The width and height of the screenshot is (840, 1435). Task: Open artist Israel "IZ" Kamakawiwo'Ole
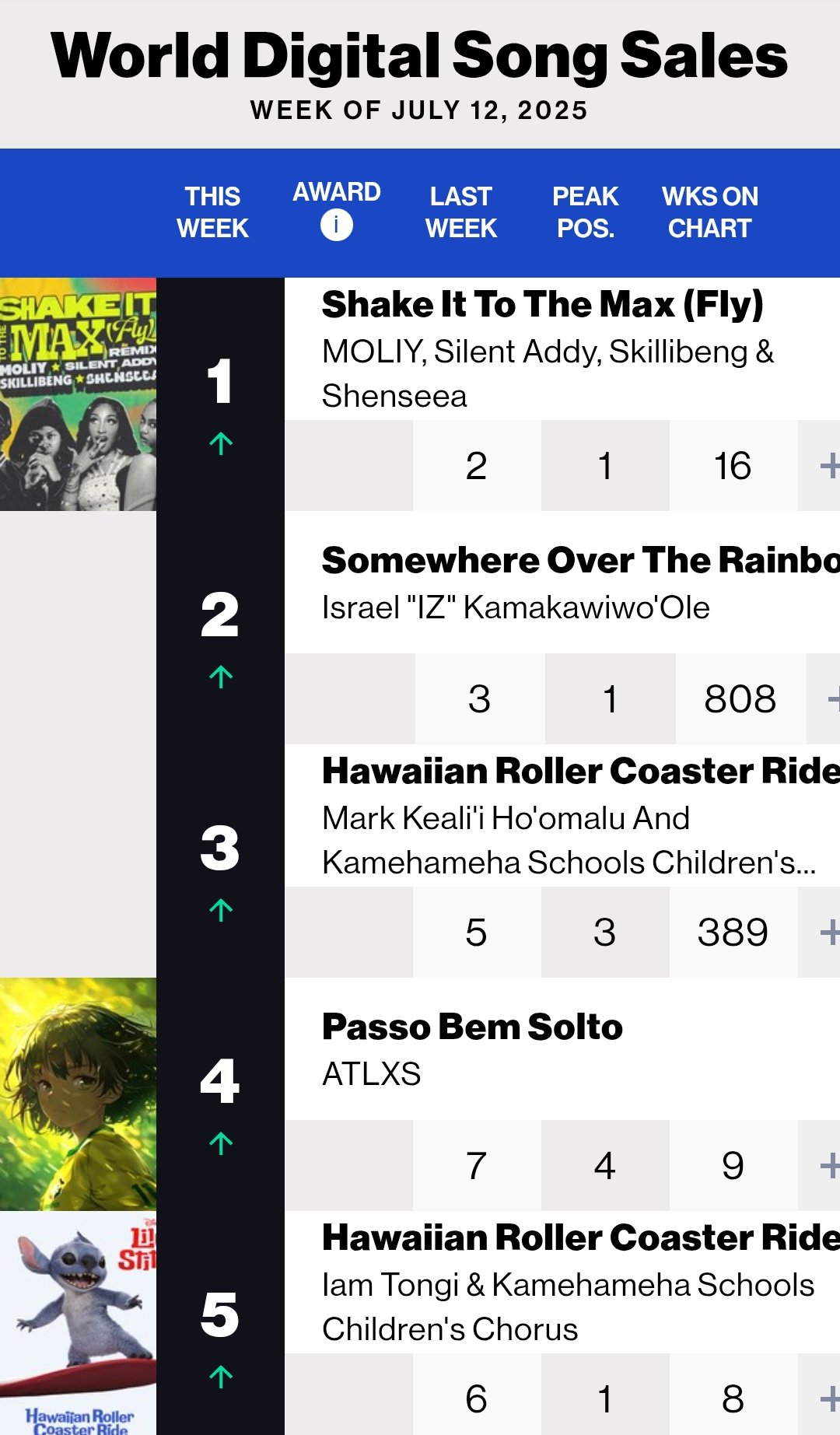point(516,607)
